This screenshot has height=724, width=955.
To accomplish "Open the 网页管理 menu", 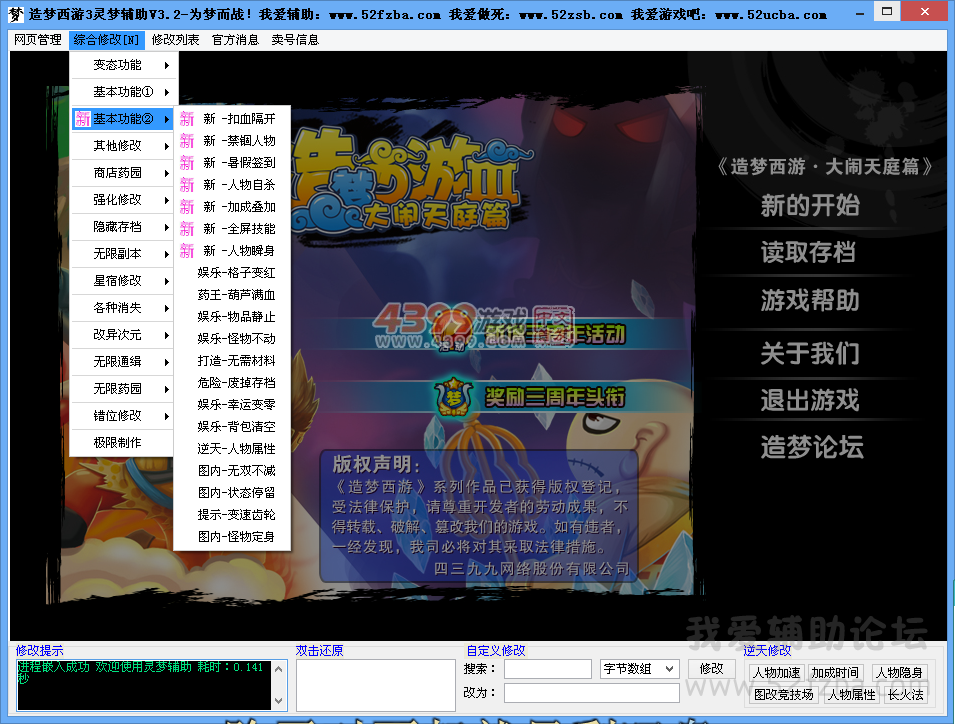I will click(x=38, y=40).
